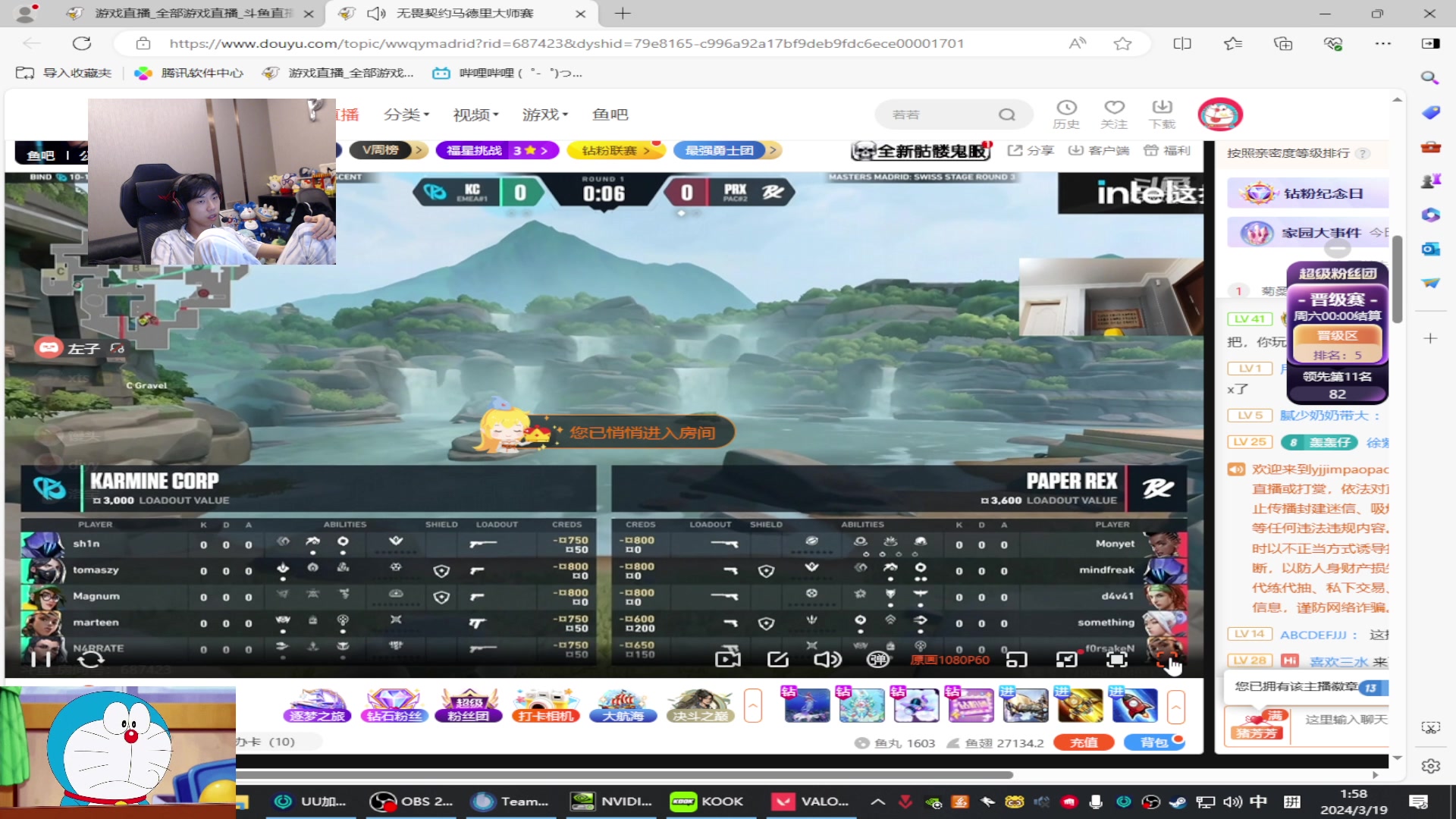Open the 原画1080P60 quality selector
Image resolution: width=1456 pixels, height=819 pixels.
tap(949, 660)
